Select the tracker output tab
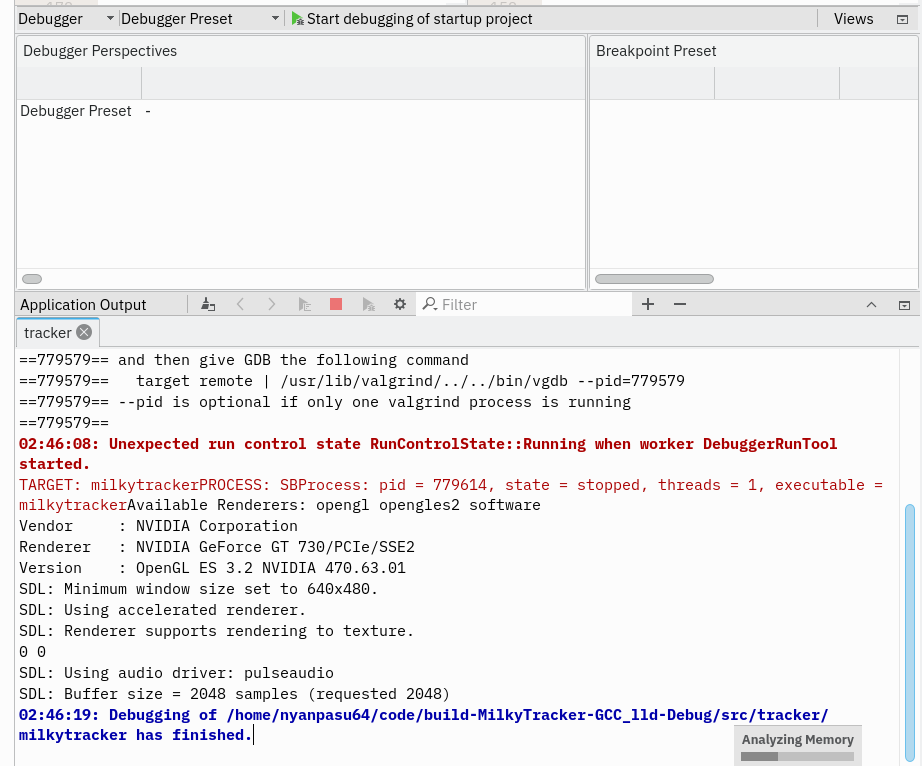 [x=47, y=332]
